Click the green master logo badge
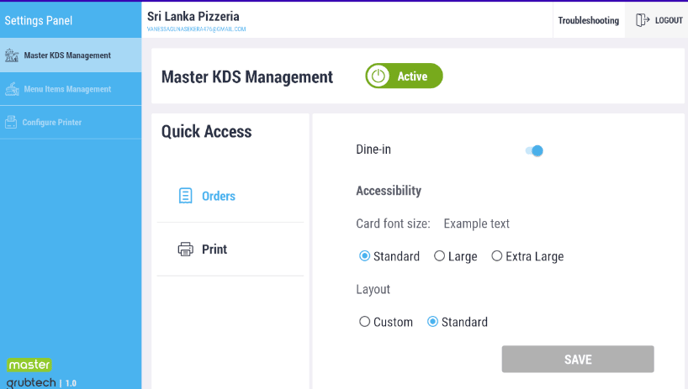 (x=29, y=364)
